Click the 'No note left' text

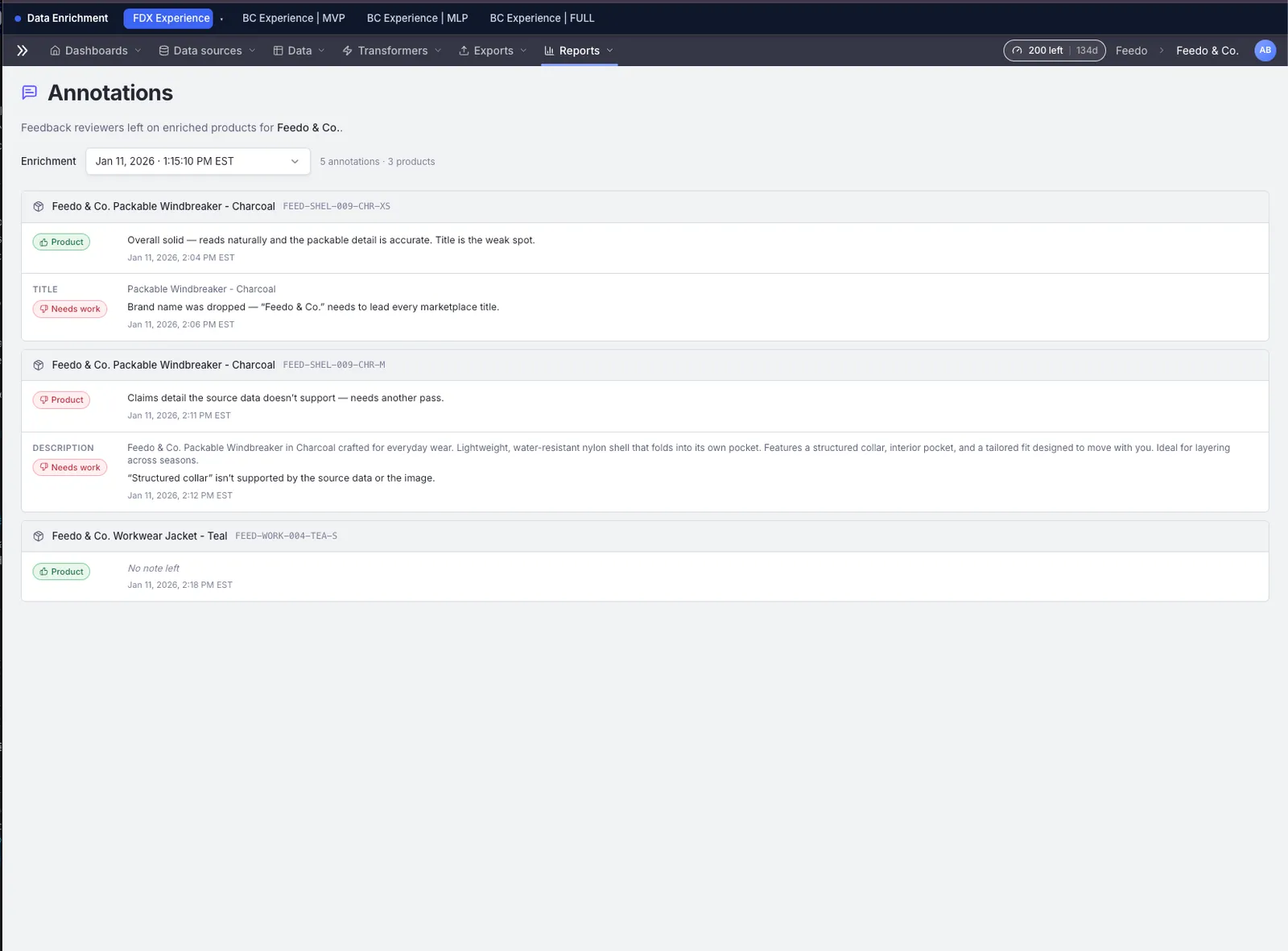point(153,568)
